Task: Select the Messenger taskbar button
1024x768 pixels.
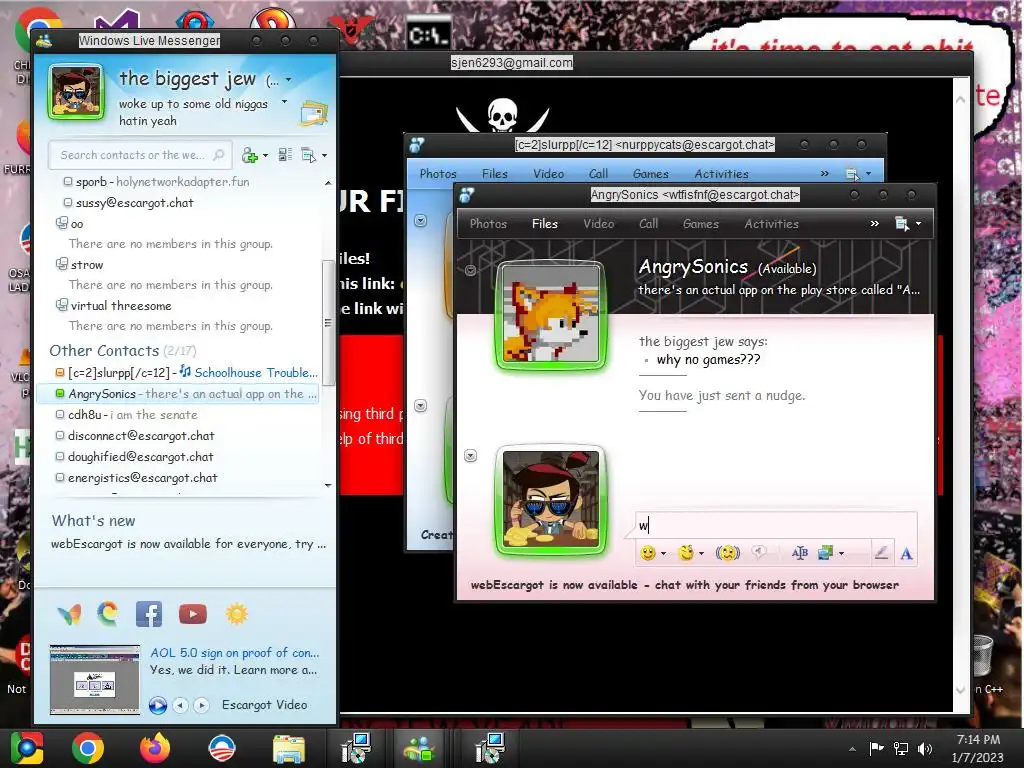Action: 420,748
